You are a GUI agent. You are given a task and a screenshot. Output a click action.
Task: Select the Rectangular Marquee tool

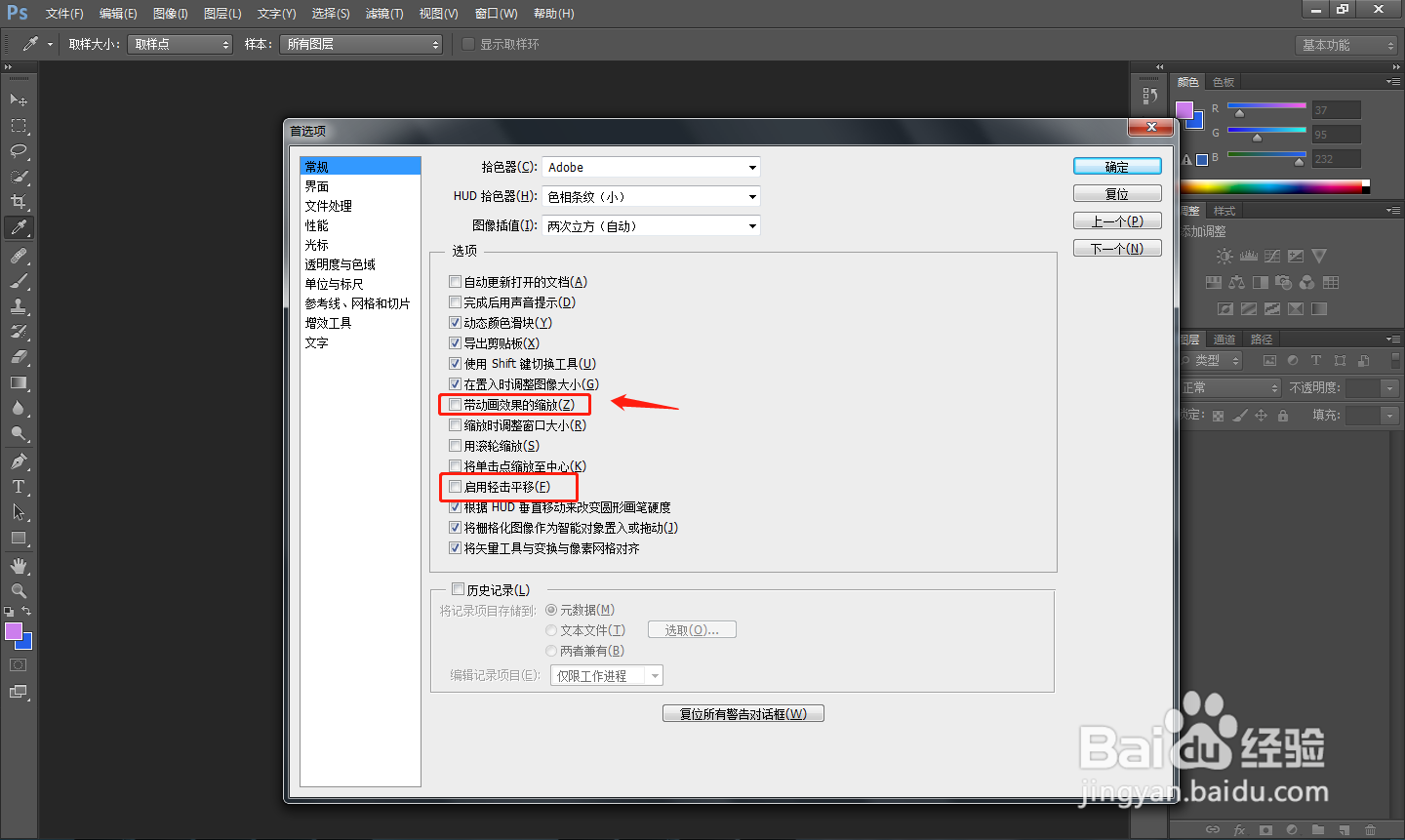click(x=19, y=126)
